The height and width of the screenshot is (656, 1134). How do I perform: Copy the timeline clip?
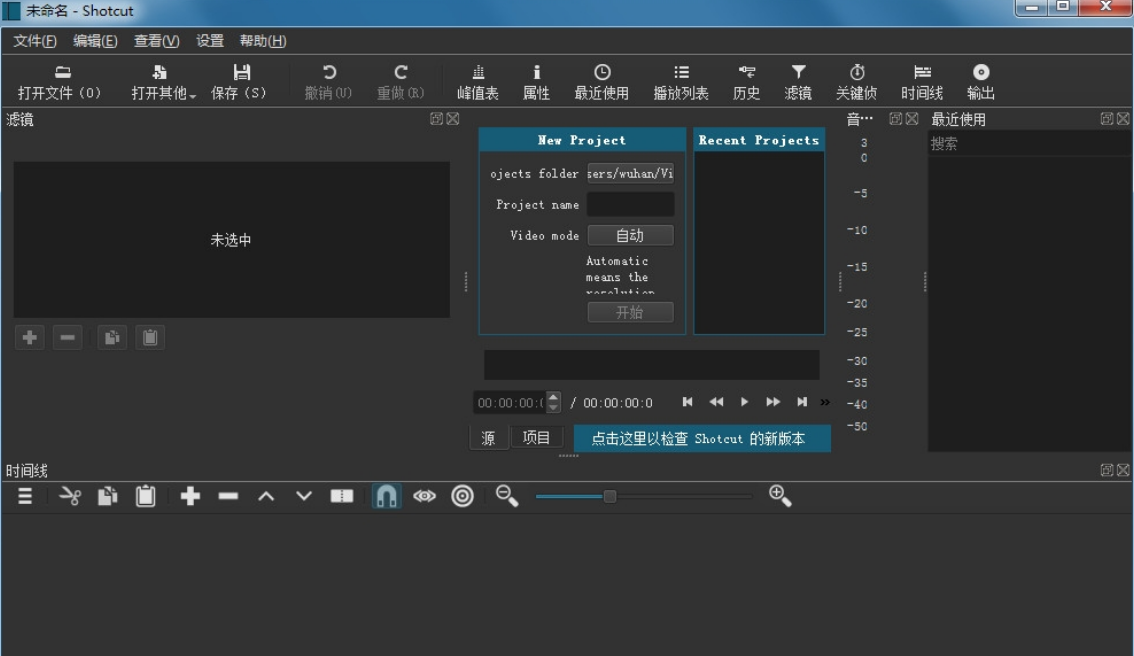click(x=108, y=496)
